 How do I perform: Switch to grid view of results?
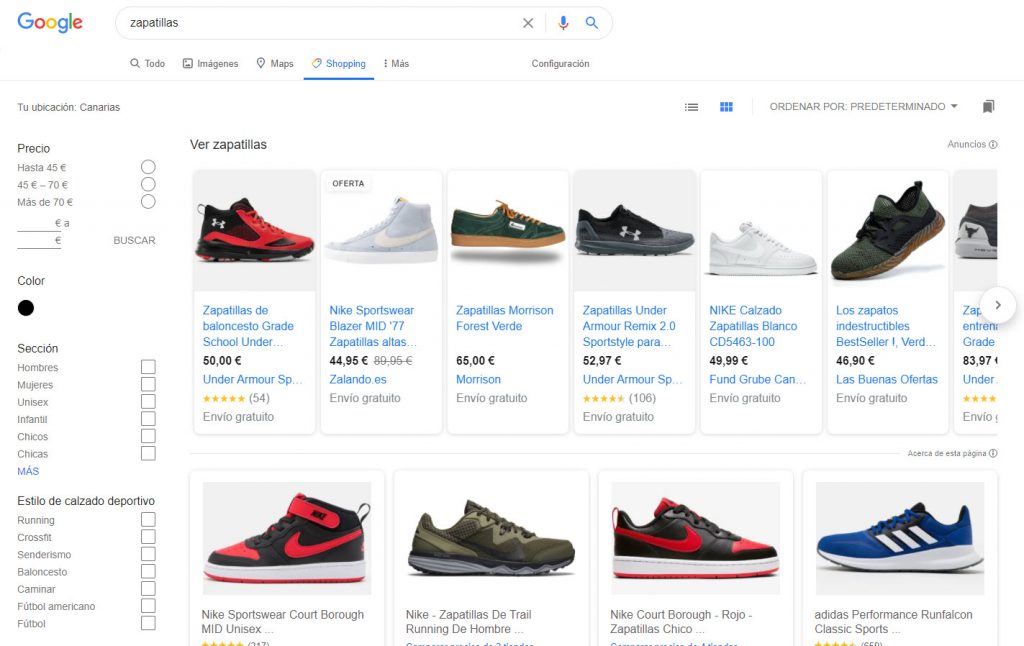point(725,106)
